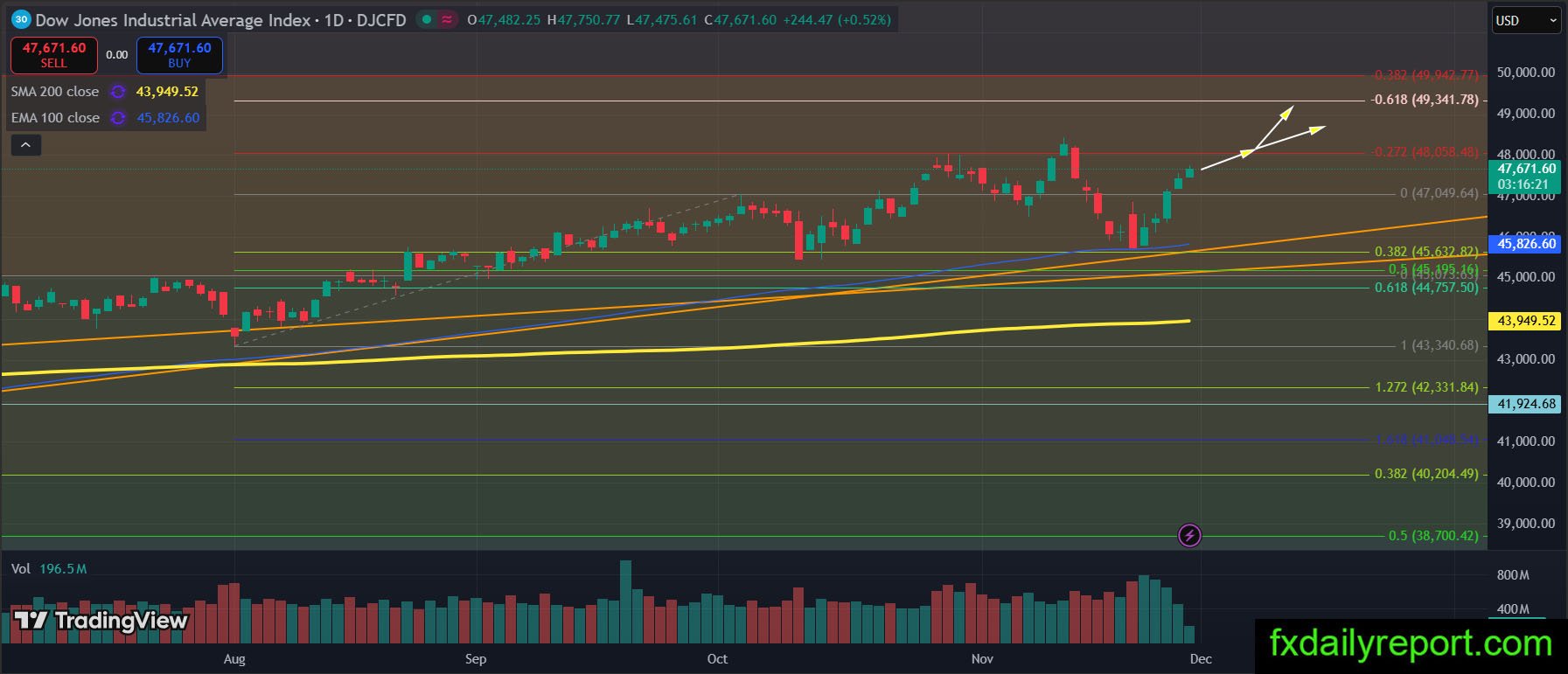Click the Aug label on time axis
This screenshot has height=674, width=1568.
234,659
